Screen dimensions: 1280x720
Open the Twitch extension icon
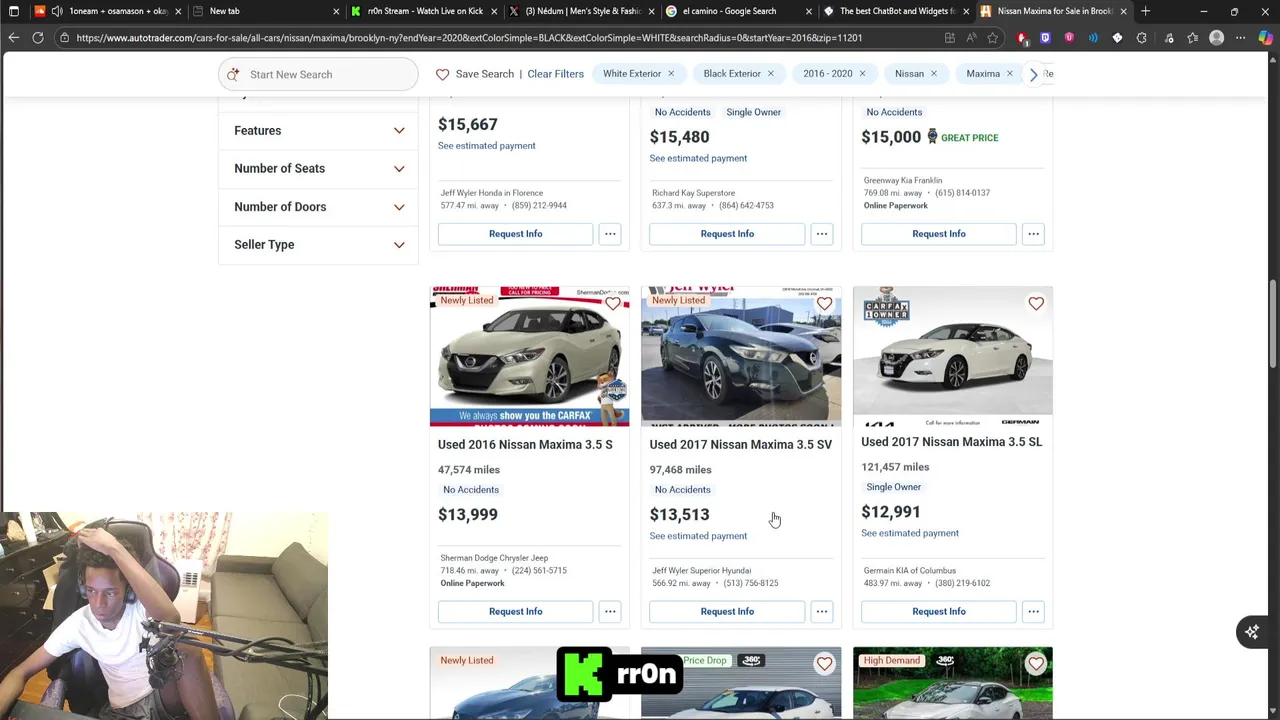point(1045,38)
